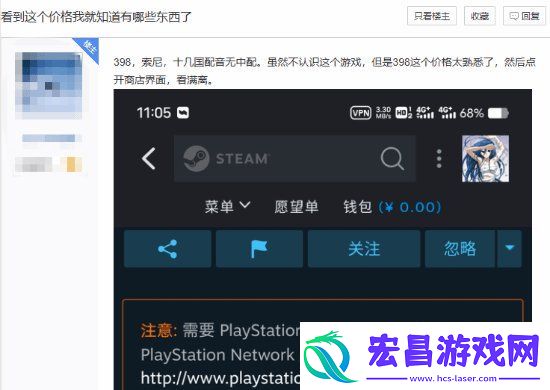
Task: Click the Steam search input field
Action: (x=295, y=159)
